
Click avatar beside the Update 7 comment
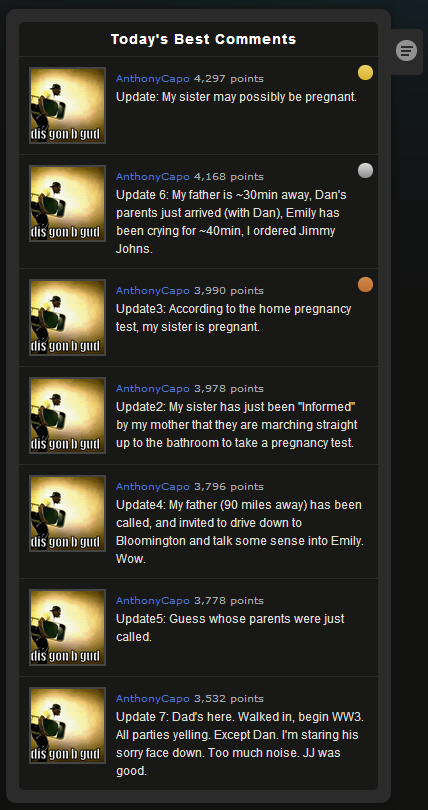click(68, 725)
